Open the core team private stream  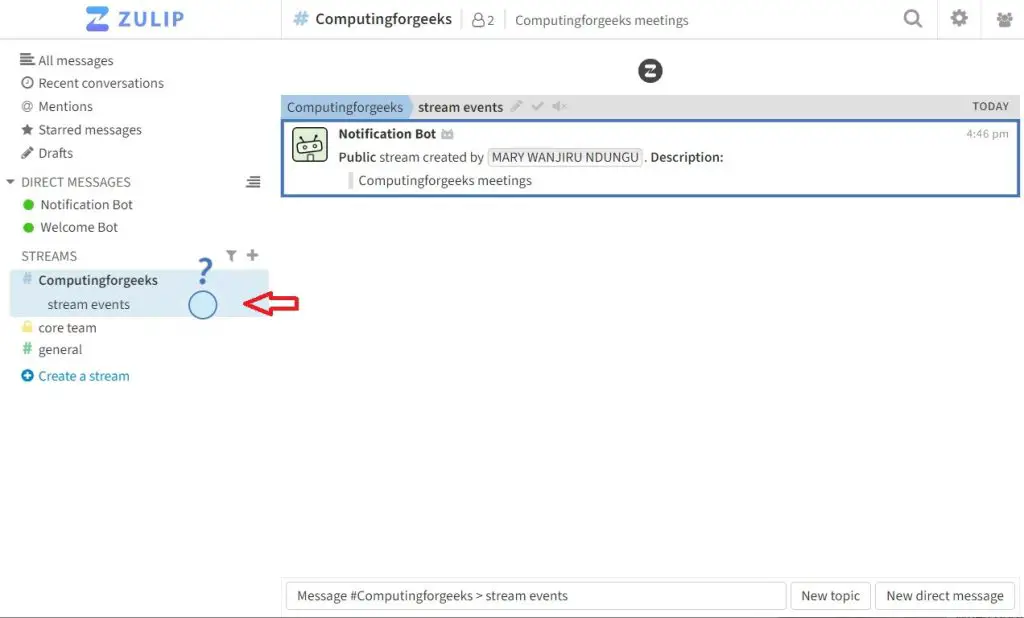pyautogui.click(x=67, y=327)
